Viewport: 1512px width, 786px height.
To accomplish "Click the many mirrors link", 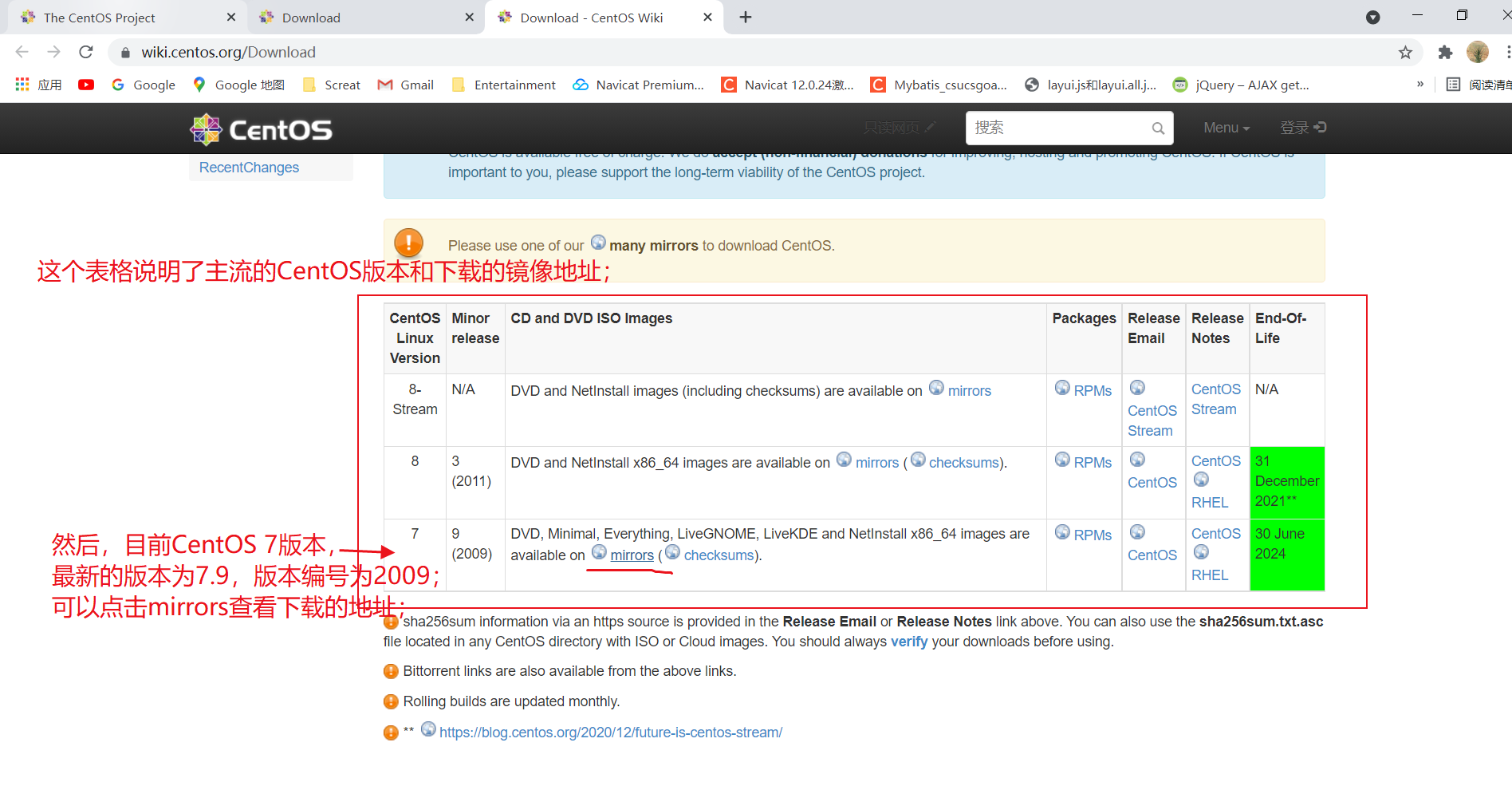I will coord(653,246).
